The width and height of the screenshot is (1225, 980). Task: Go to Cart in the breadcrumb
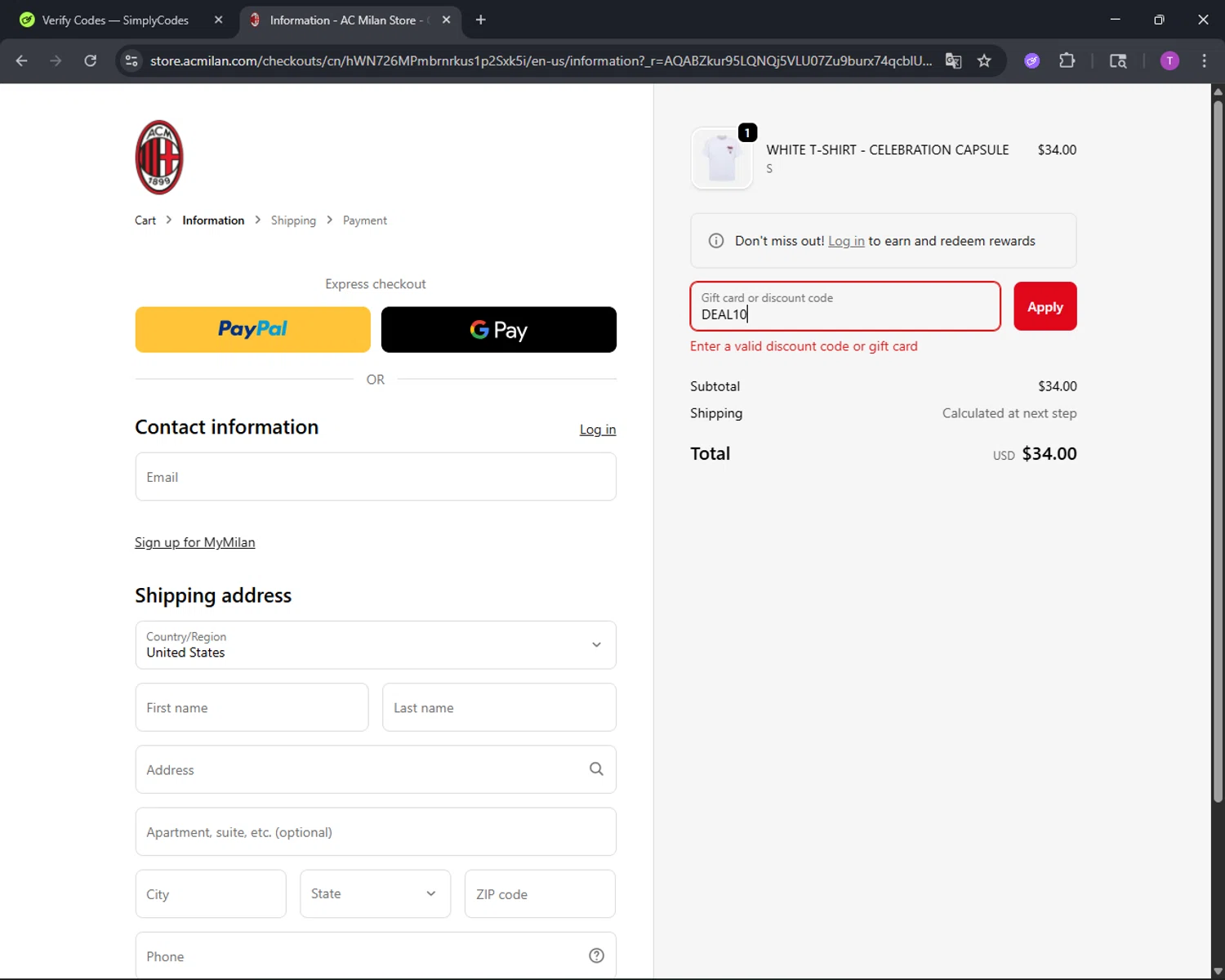point(145,220)
